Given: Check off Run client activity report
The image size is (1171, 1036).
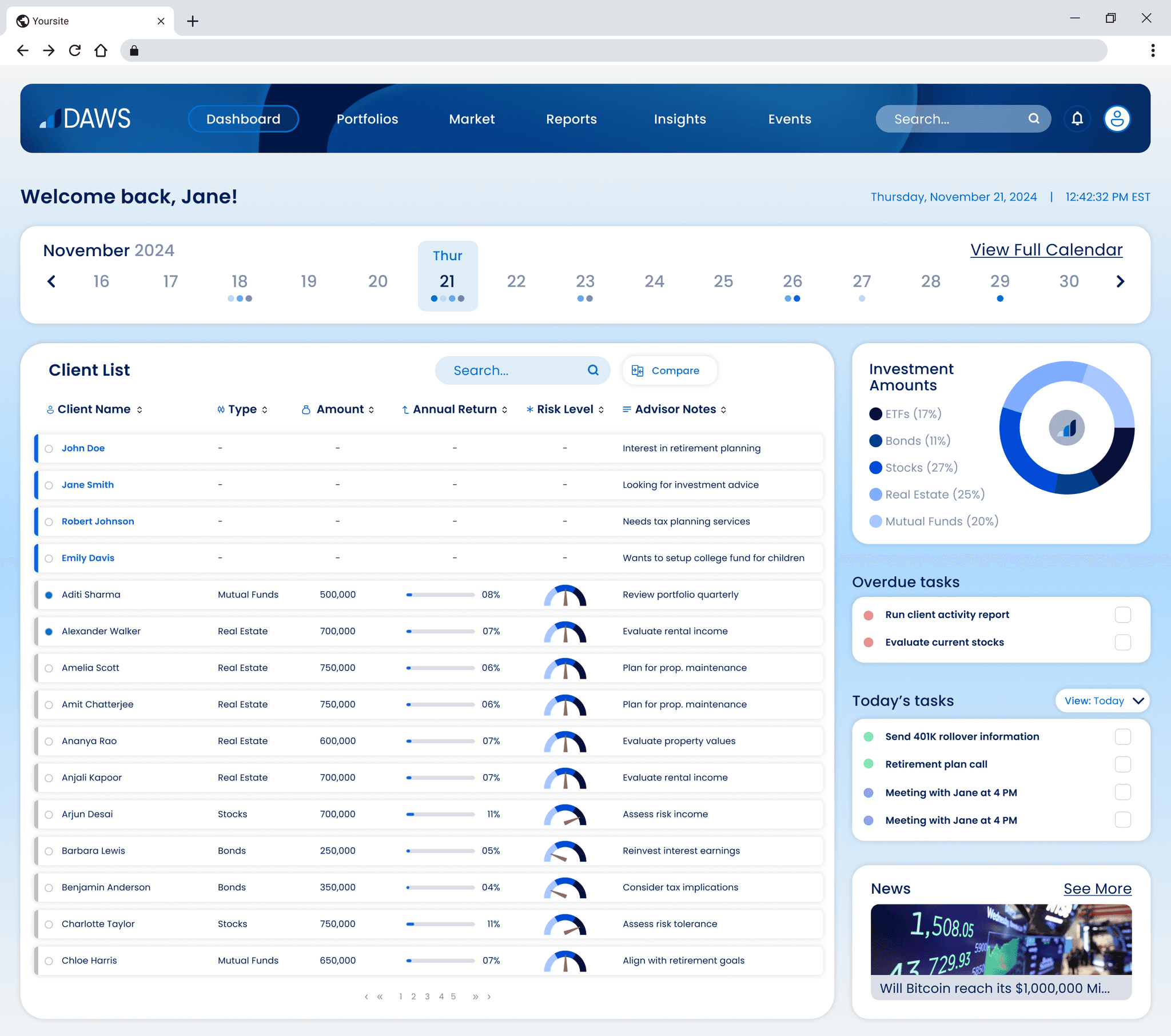Looking at the screenshot, I should [x=1122, y=614].
